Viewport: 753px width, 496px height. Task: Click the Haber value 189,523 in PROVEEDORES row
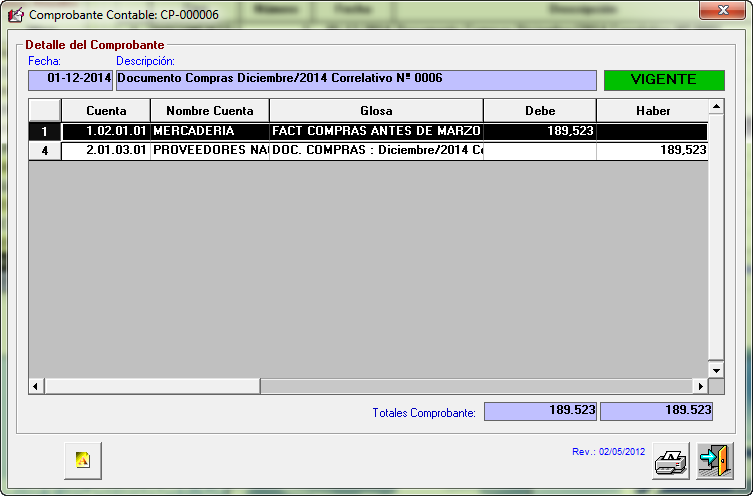[x=652, y=151]
